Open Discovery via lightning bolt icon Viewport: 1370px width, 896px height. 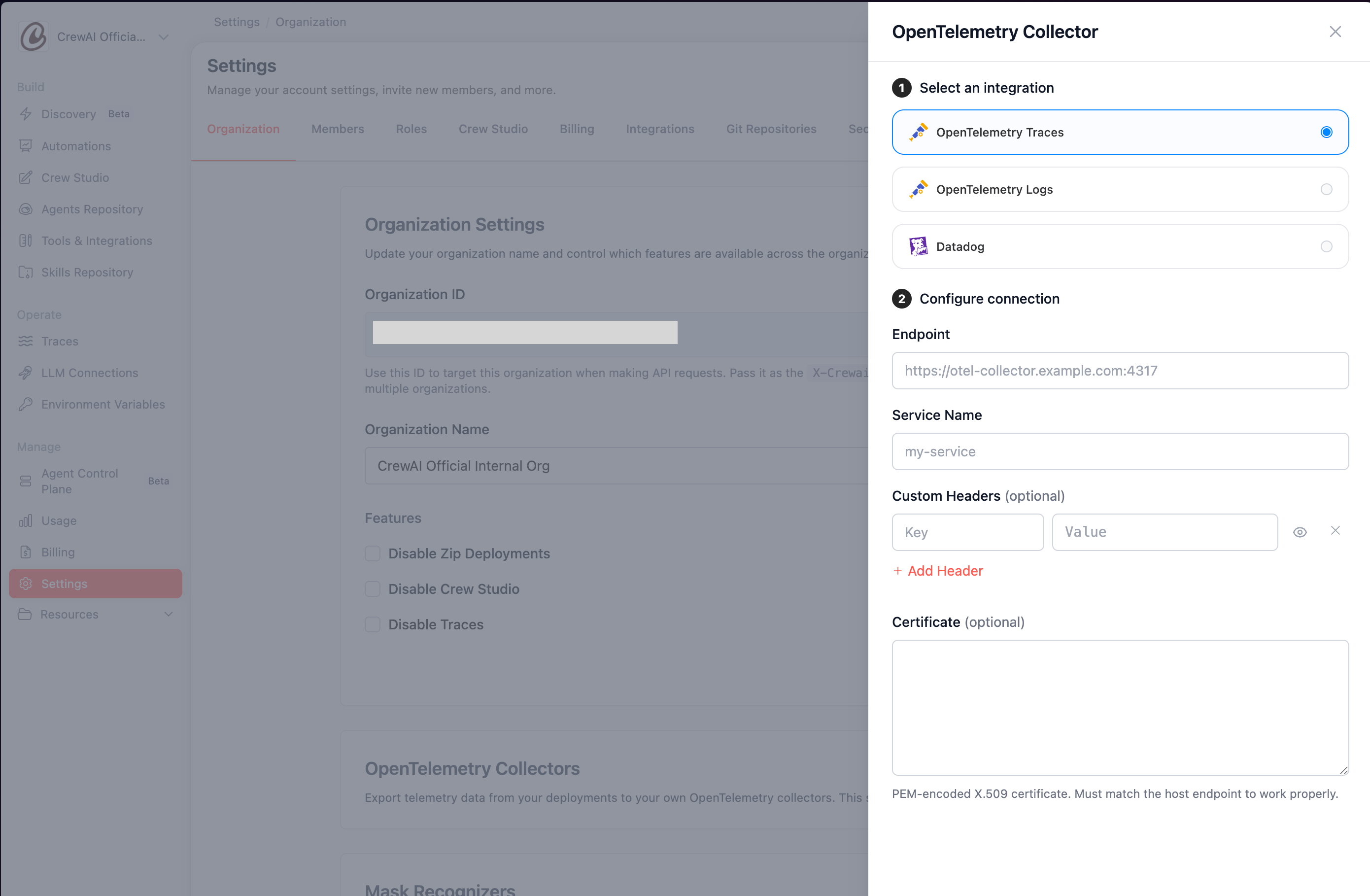click(x=25, y=114)
